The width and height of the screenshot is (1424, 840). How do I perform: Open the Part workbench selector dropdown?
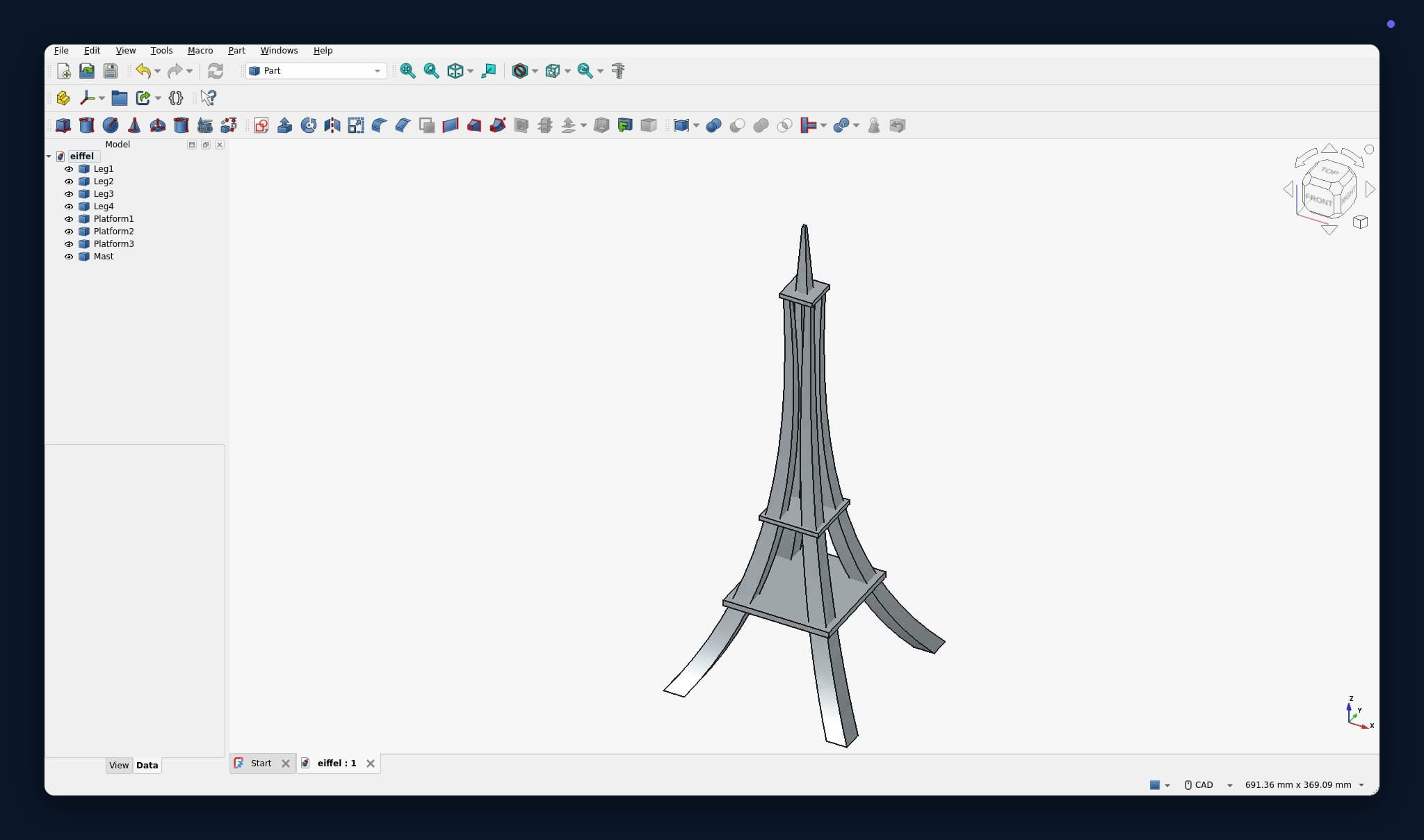[x=316, y=71]
